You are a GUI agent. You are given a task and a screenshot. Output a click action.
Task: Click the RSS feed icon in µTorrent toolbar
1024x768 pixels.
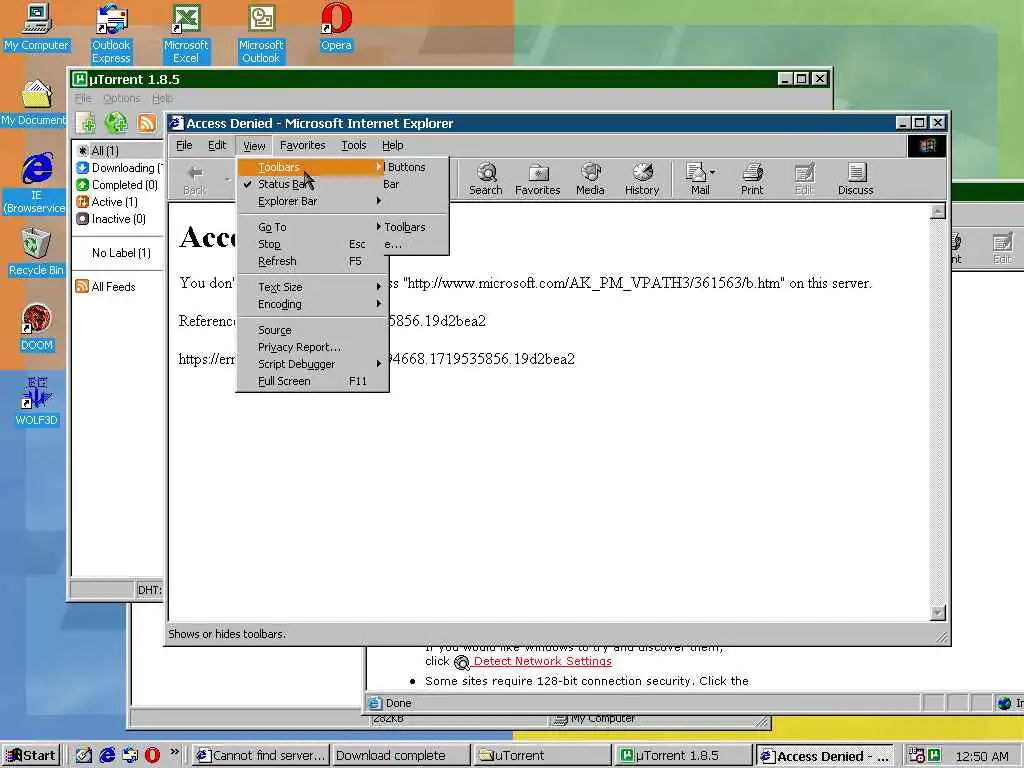coord(147,123)
